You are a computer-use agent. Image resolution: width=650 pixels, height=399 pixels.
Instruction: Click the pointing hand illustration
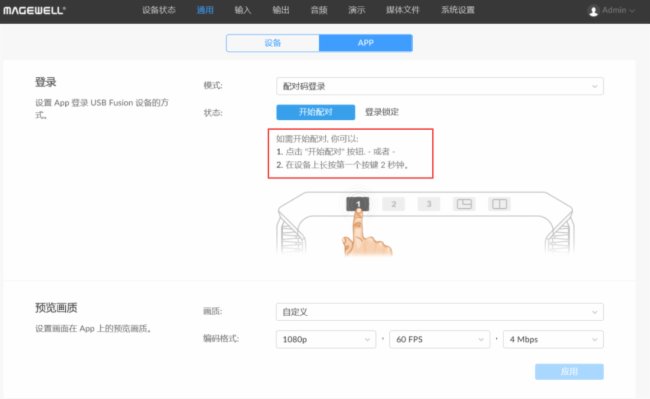366,232
